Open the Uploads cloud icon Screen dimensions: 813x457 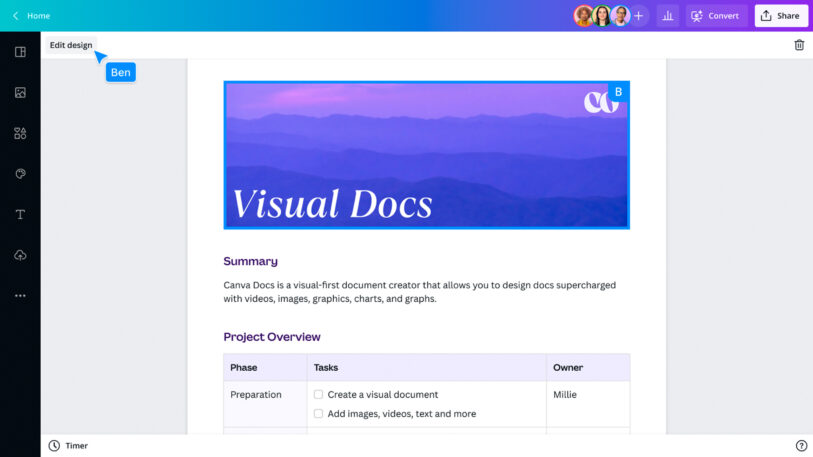(x=20, y=255)
